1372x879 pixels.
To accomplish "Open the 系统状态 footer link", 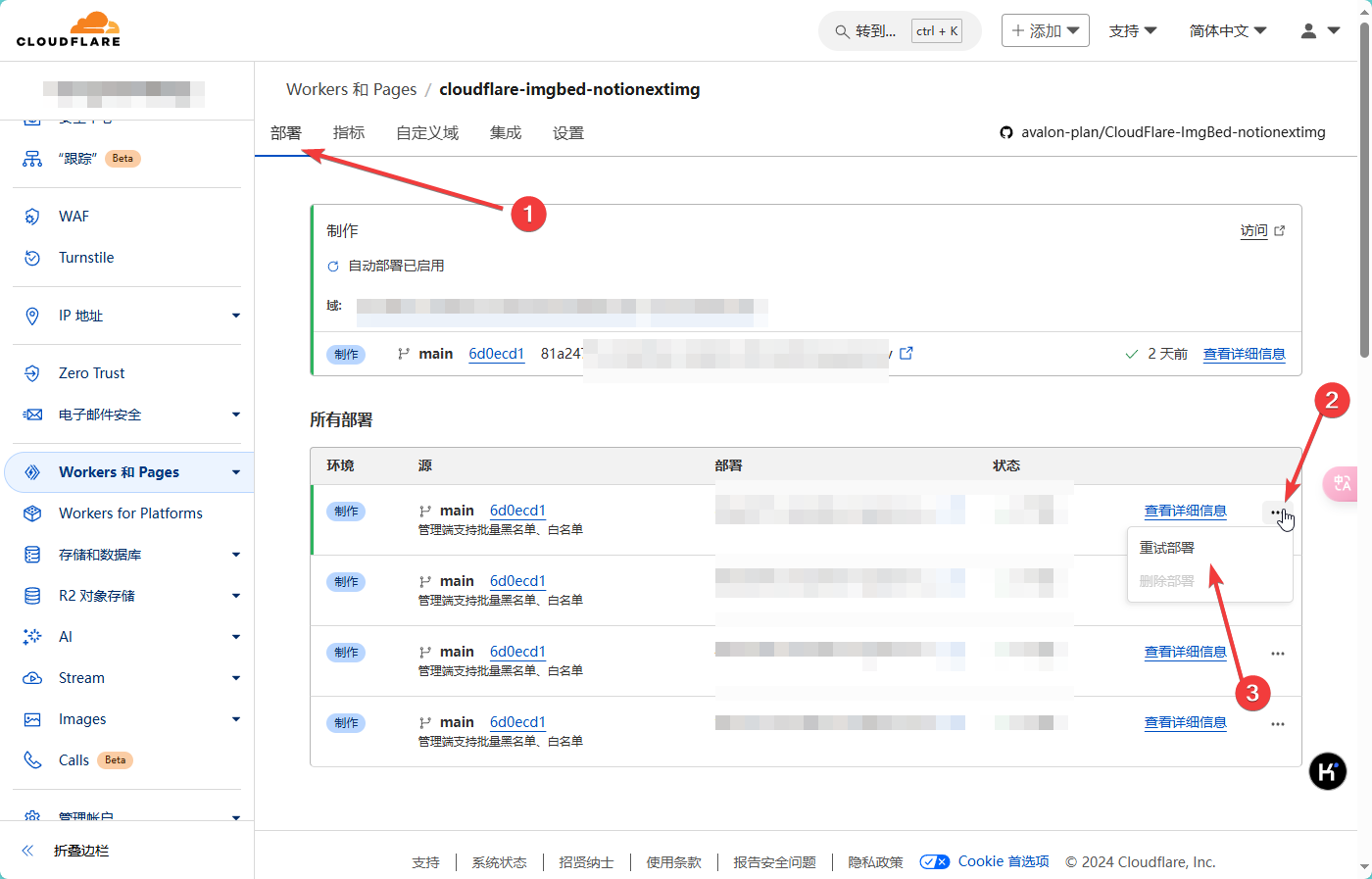I will (x=500, y=862).
